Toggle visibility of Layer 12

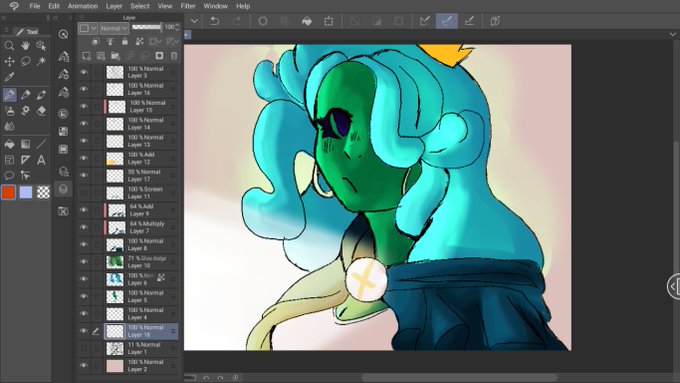(84, 158)
